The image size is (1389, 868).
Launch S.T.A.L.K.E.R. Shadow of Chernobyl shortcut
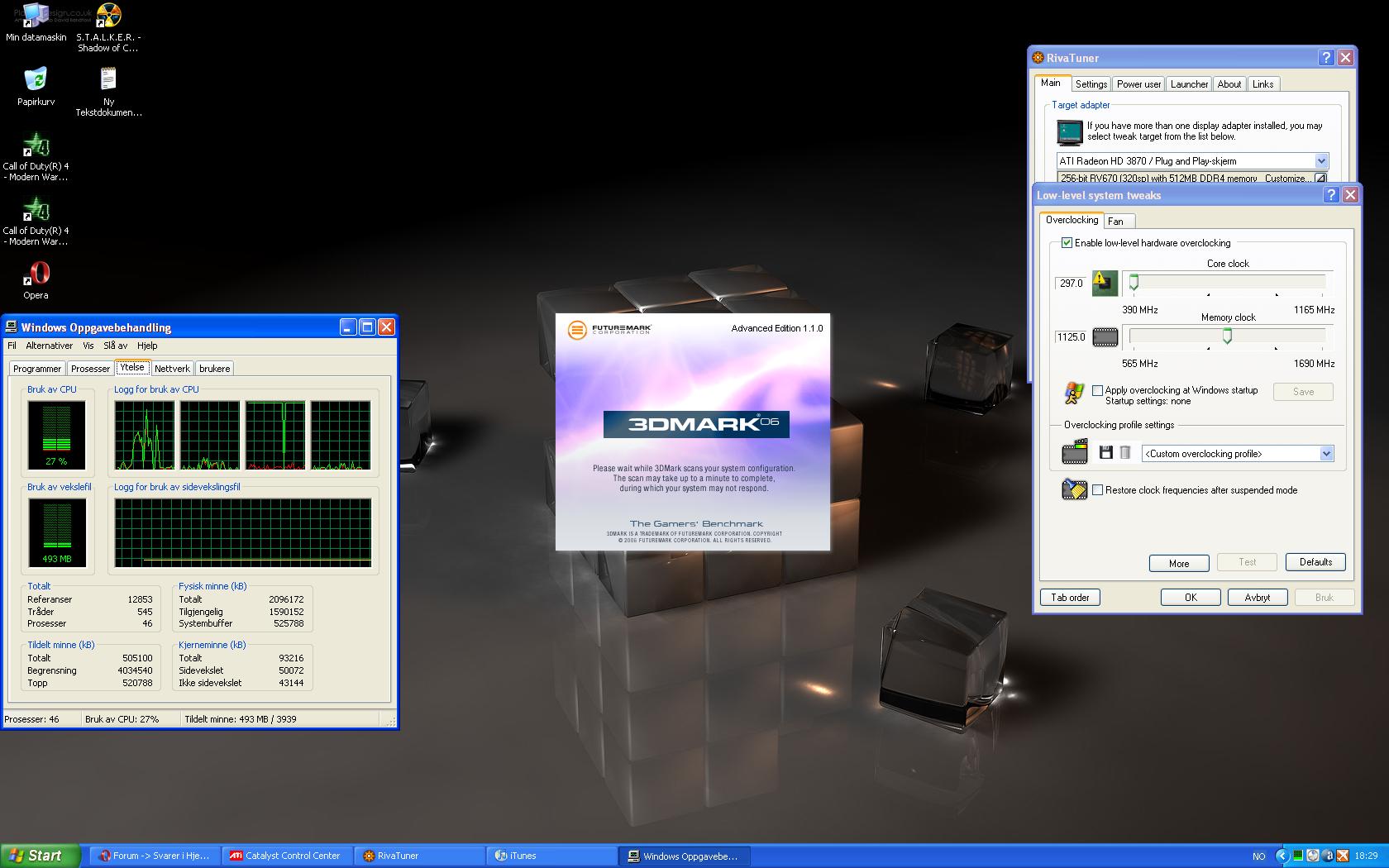point(108,15)
